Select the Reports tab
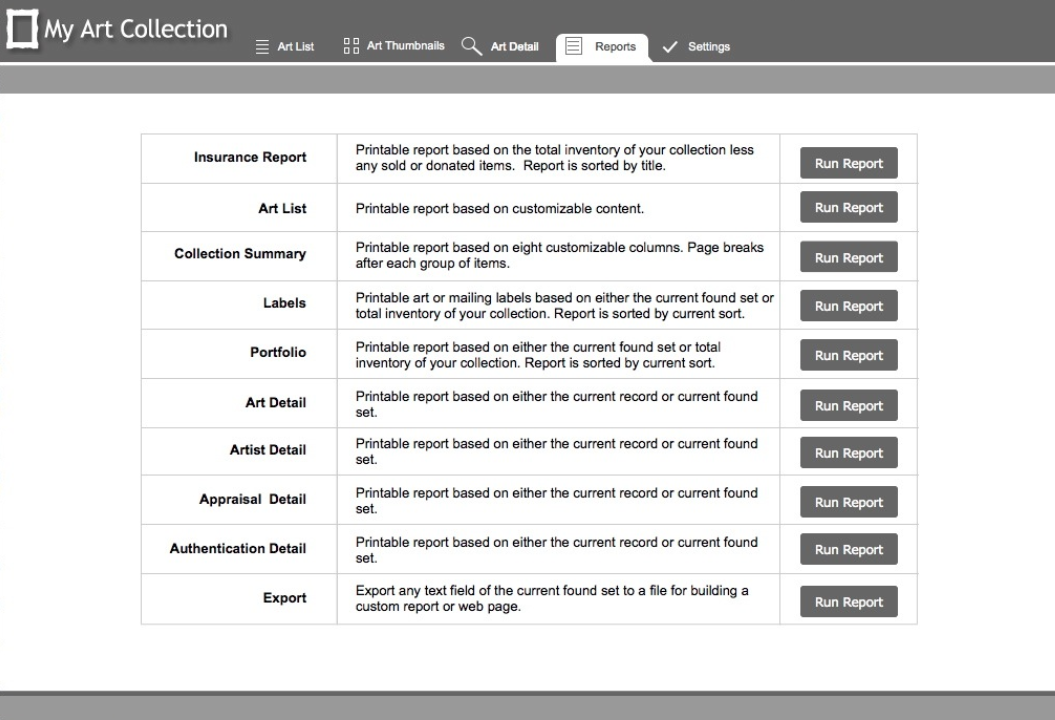Image resolution: width=1055 pixels, height=720 pixels. click(x=614, y=46)
